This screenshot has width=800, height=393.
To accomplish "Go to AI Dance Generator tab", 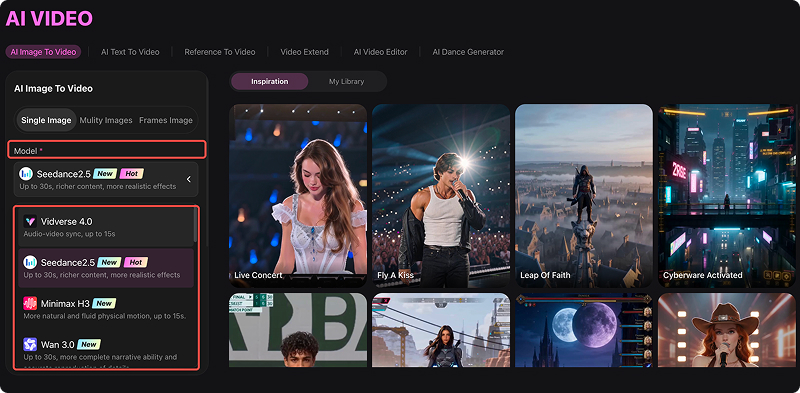I will click(x=468, y=52).
